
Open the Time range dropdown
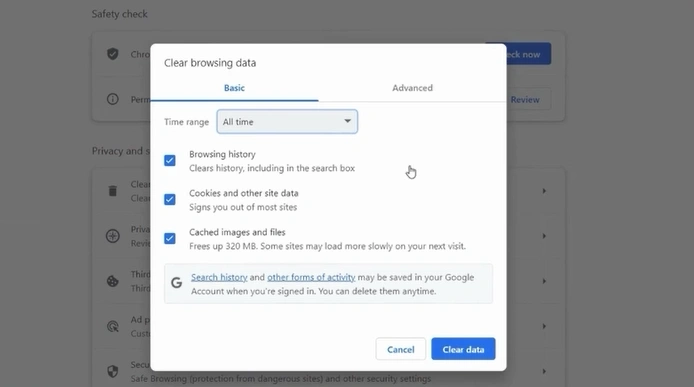pos(287,122)
